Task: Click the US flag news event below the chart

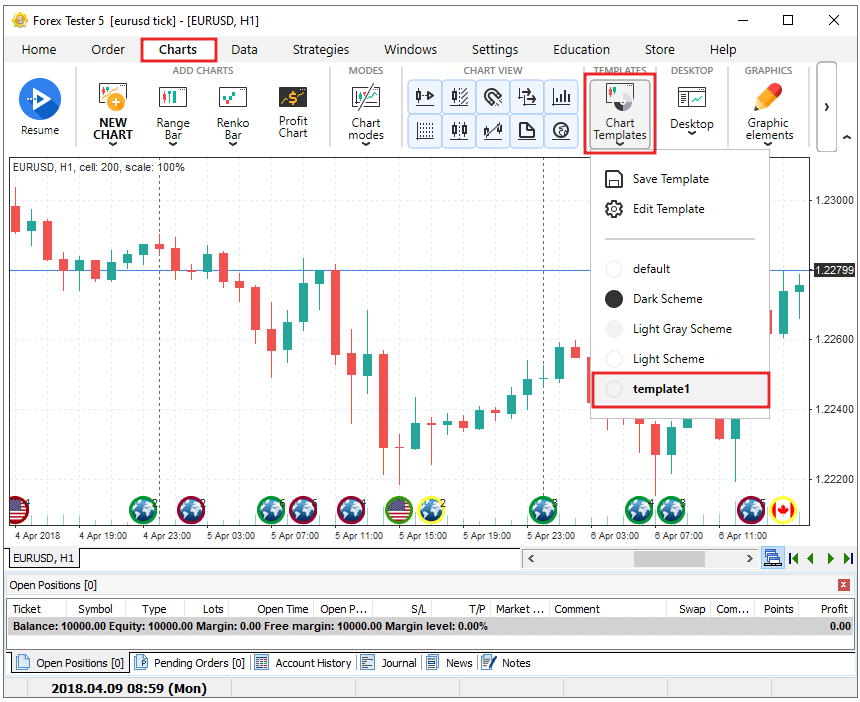Action: (399, 510)
